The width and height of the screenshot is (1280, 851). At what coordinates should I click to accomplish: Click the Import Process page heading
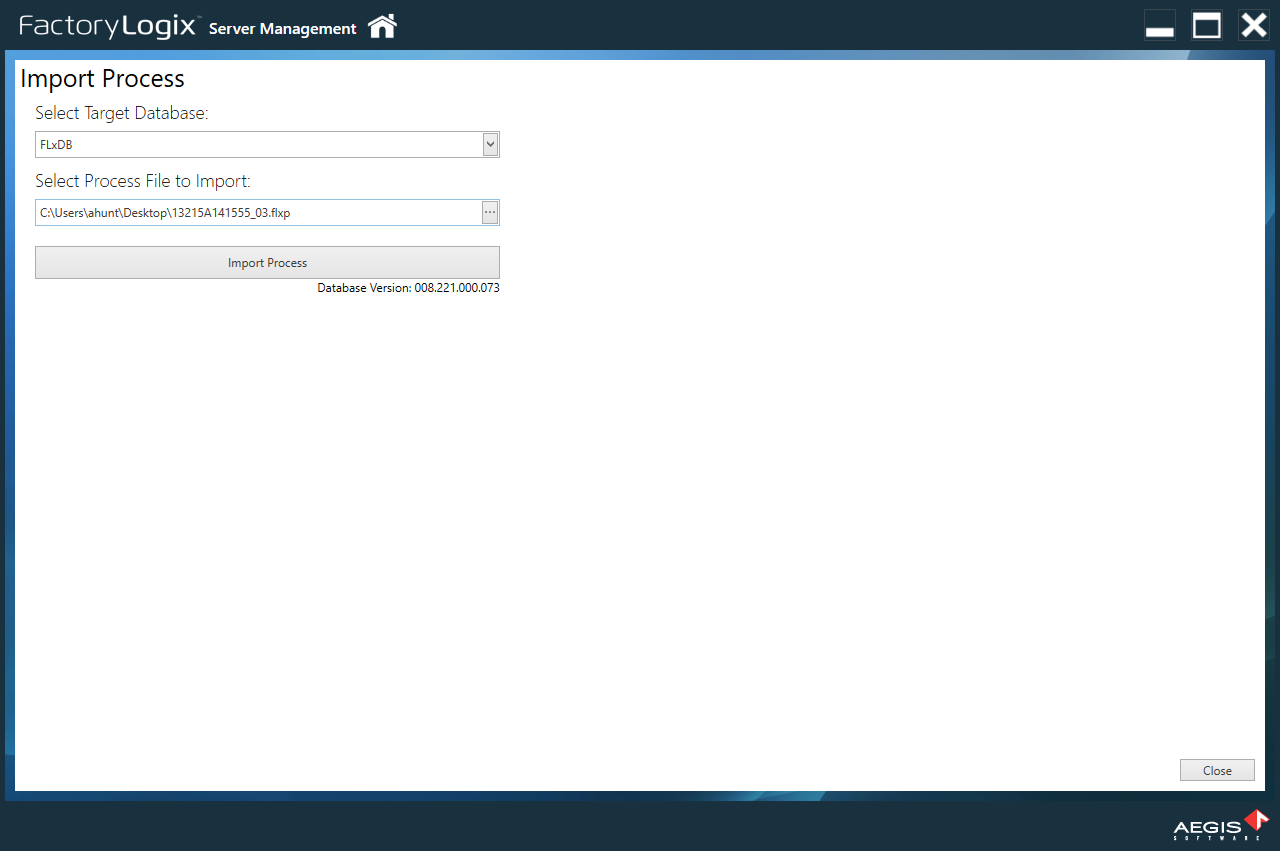(102, 78)
